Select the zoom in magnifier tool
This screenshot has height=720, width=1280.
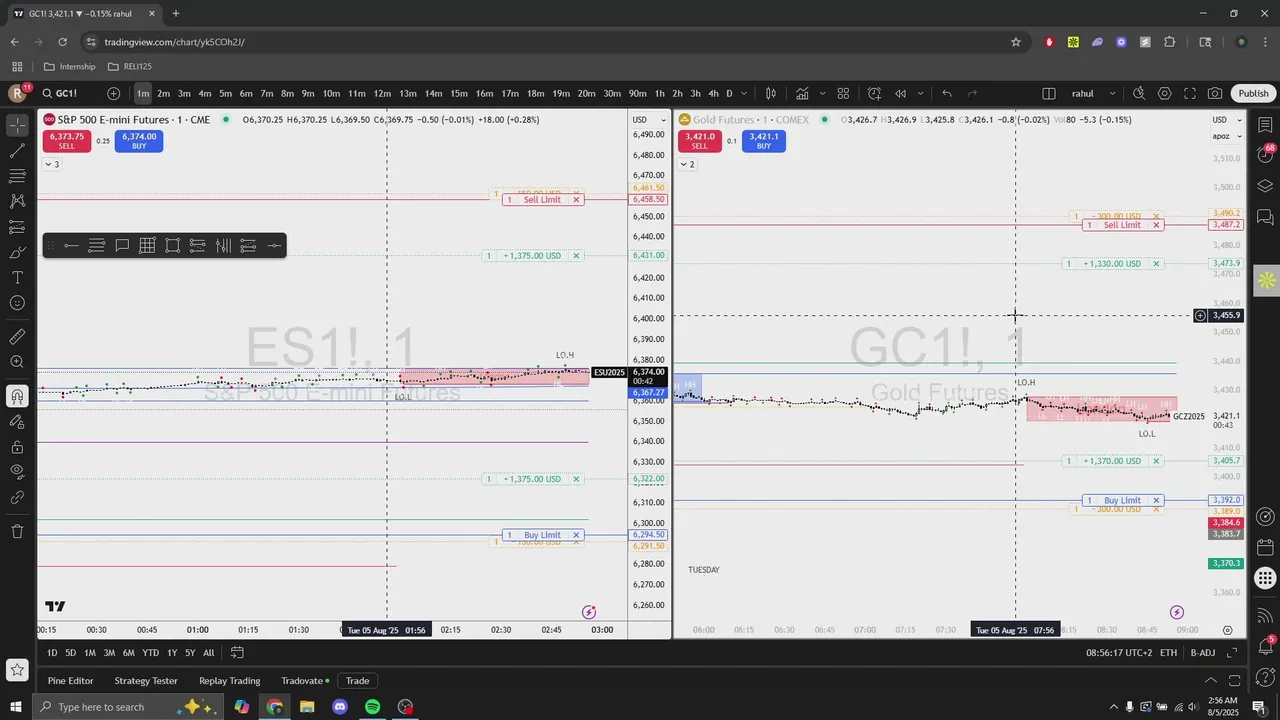(x=17, y=362)
